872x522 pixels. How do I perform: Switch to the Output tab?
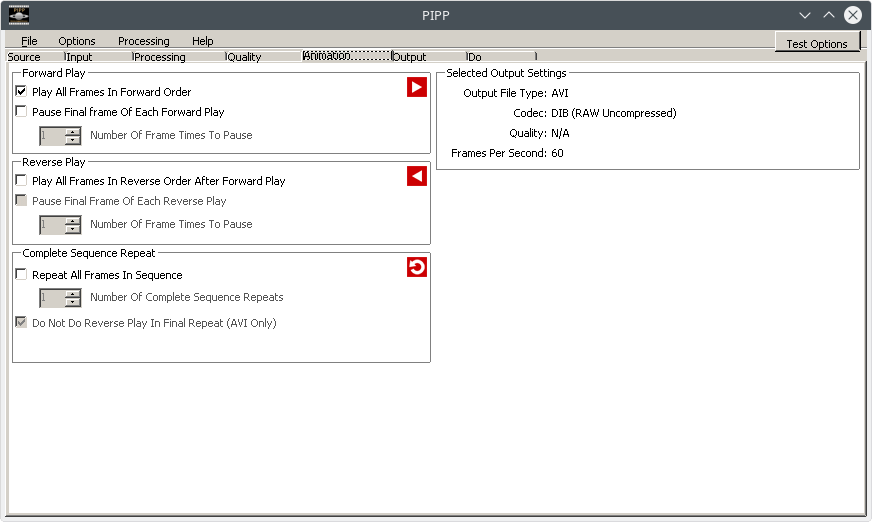click(410, 57)
